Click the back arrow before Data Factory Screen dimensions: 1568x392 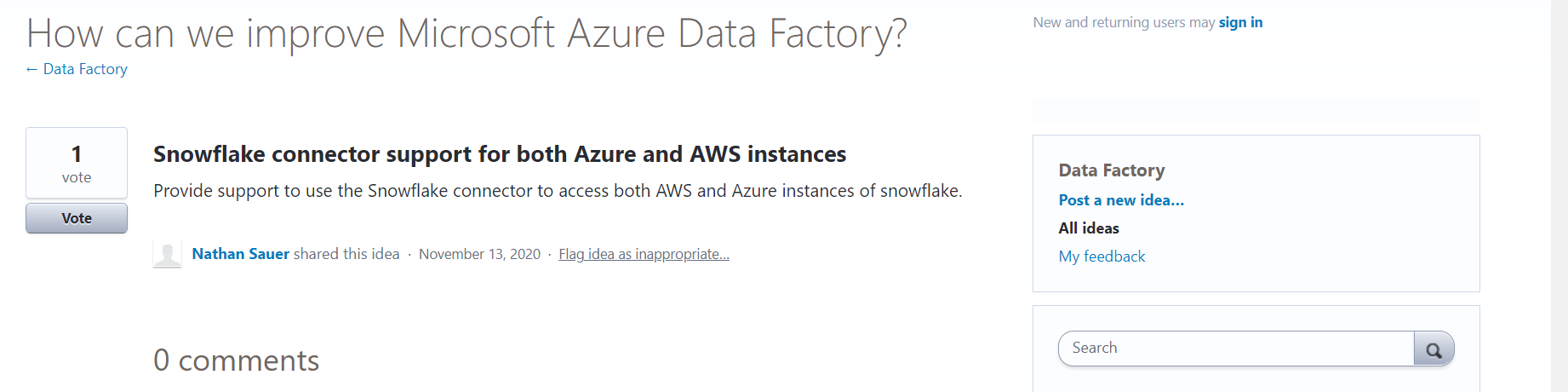pos(32,69)
